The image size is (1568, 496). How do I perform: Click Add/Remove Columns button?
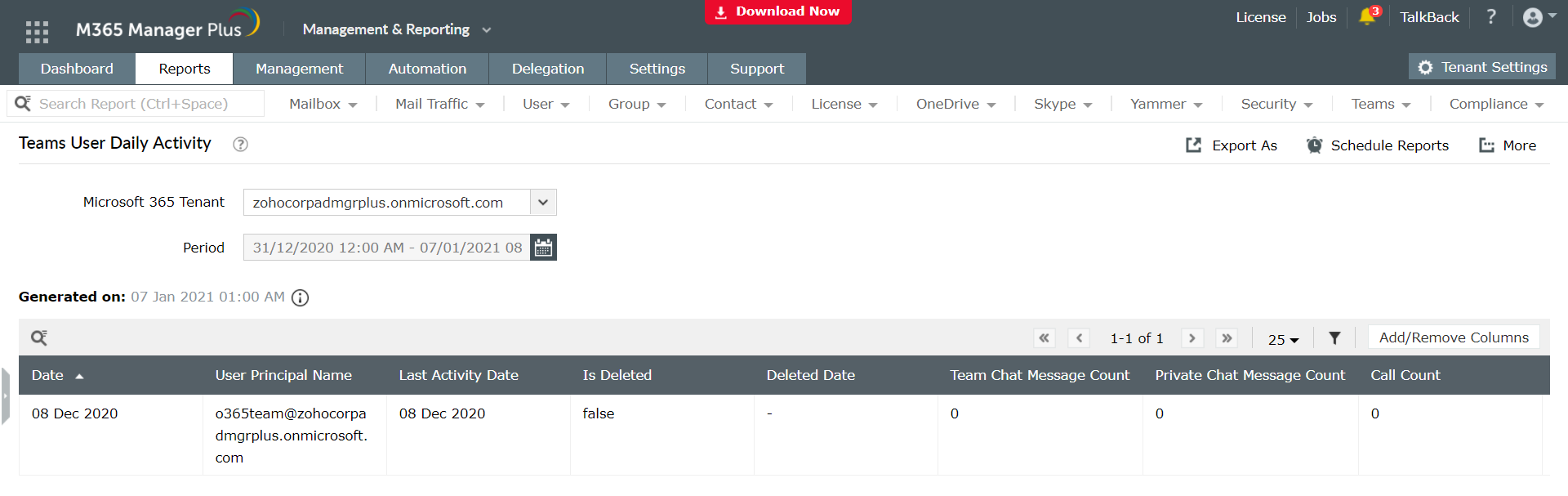pos(1454,337)
